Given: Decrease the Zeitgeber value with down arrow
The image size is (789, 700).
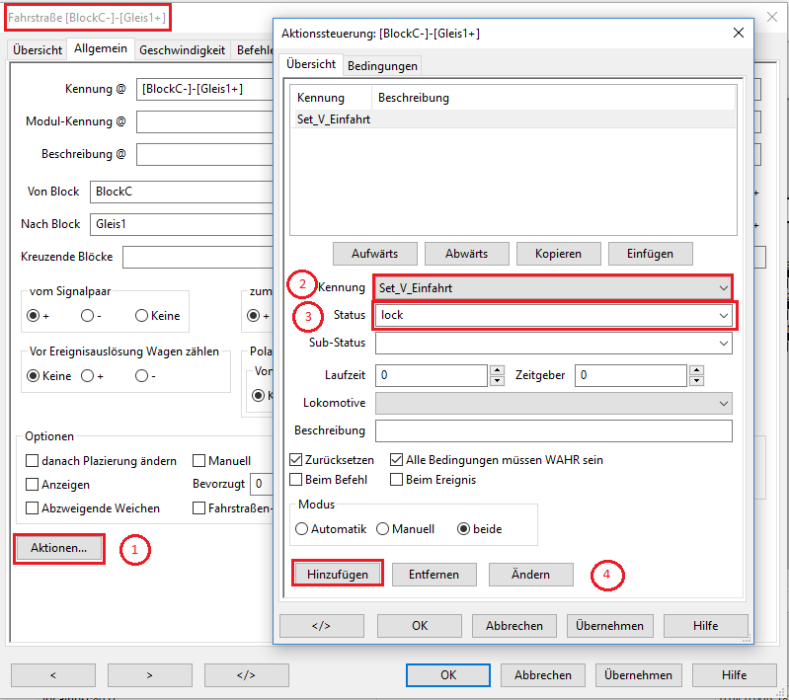Looking at the screenshot, I should coord(693,382).
